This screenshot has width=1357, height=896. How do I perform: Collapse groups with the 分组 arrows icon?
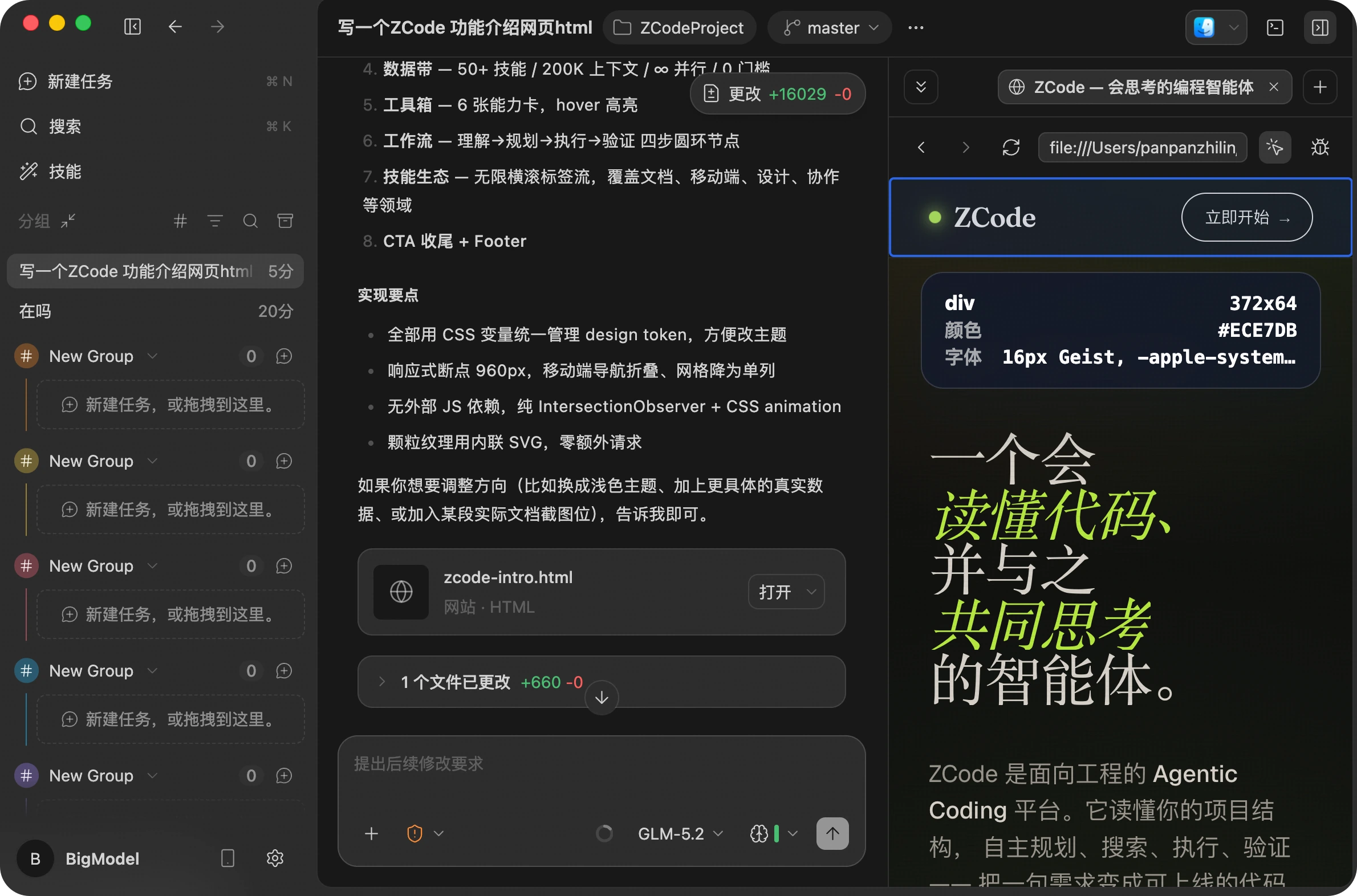tap(68, 221)
